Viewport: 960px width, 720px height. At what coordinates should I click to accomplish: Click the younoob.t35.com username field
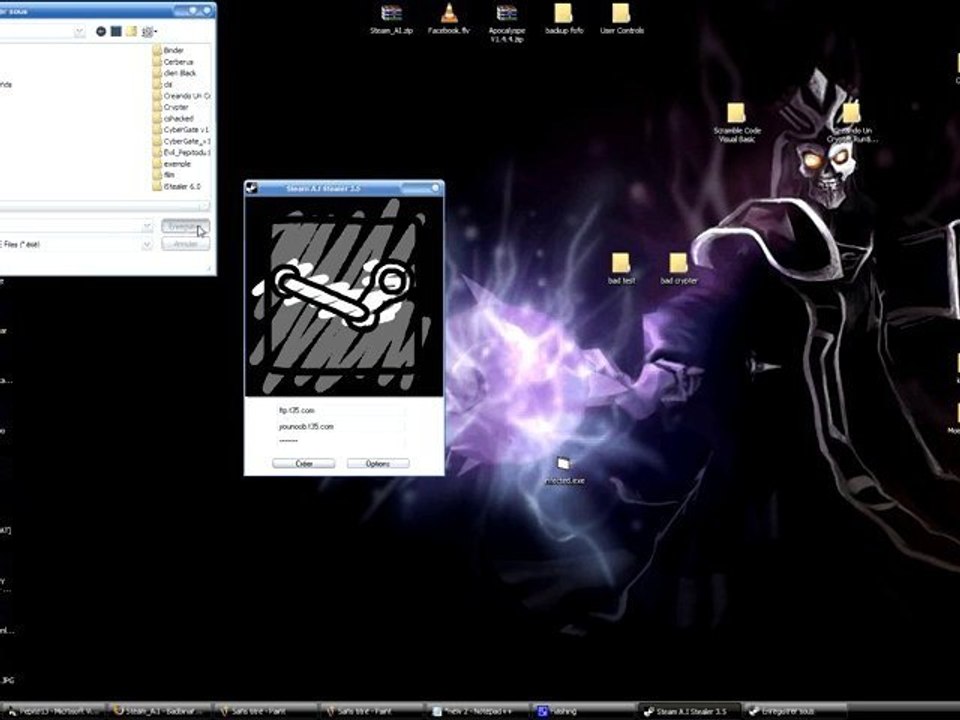click(340, 427)
